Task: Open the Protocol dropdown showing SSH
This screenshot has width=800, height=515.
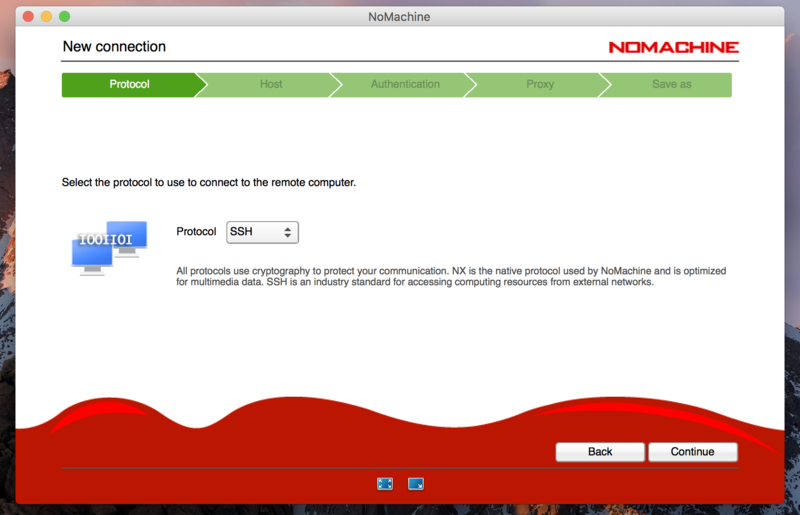Action: click(x=262, y=232)
